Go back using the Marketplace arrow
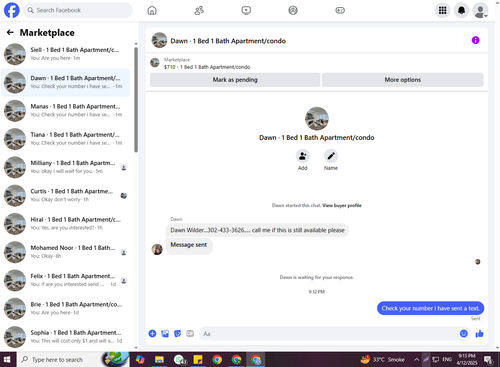Viewport: 500px width, 367px height. click(x=10, y=32)
